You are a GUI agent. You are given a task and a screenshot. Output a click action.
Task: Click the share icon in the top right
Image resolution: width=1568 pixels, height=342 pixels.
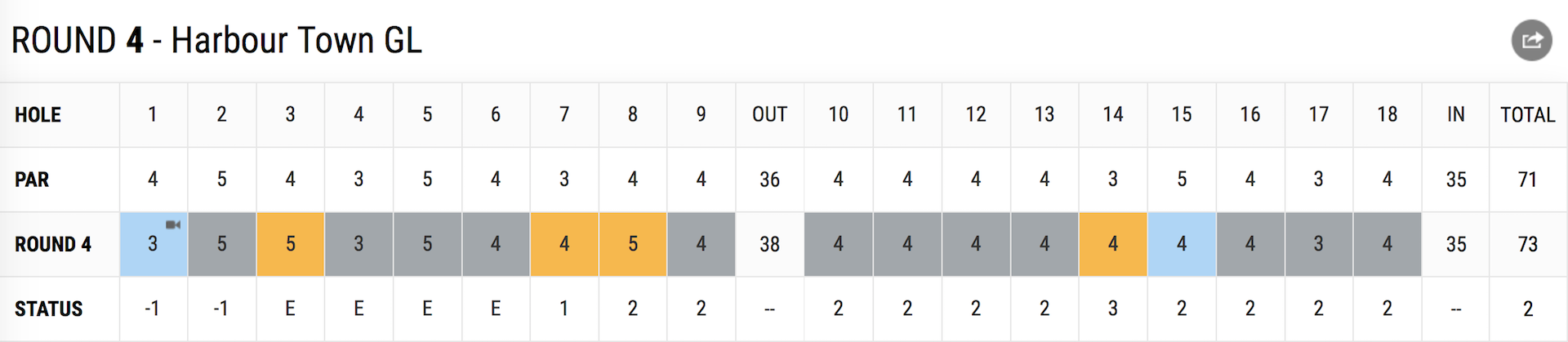pos(1531,40)
